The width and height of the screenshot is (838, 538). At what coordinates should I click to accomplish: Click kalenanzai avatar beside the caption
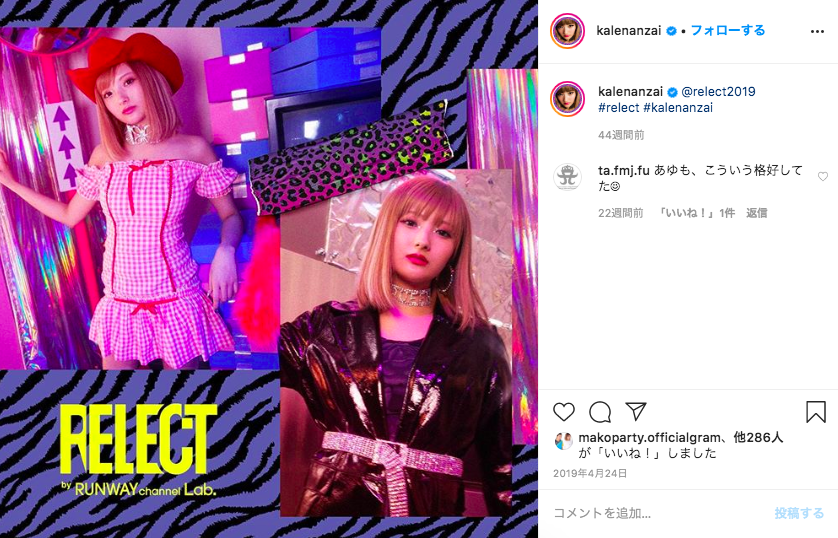567,99
